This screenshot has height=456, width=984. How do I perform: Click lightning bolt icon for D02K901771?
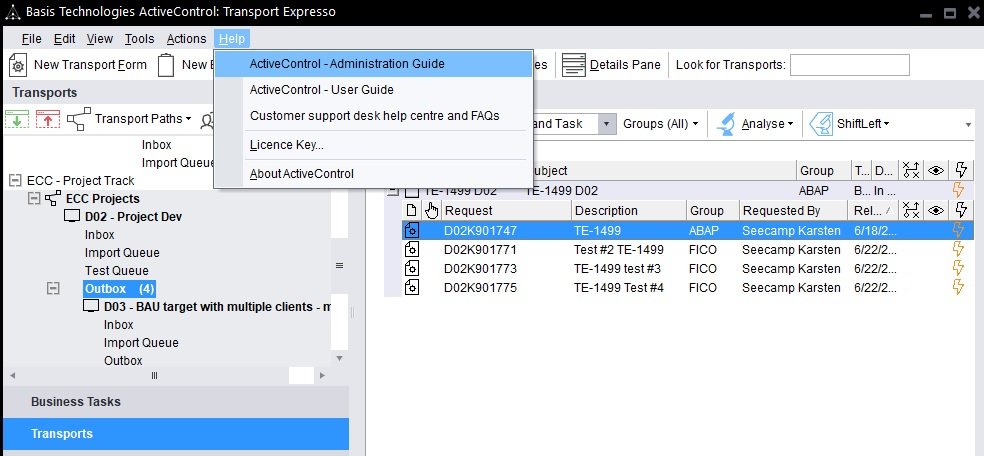coord(959,249)
